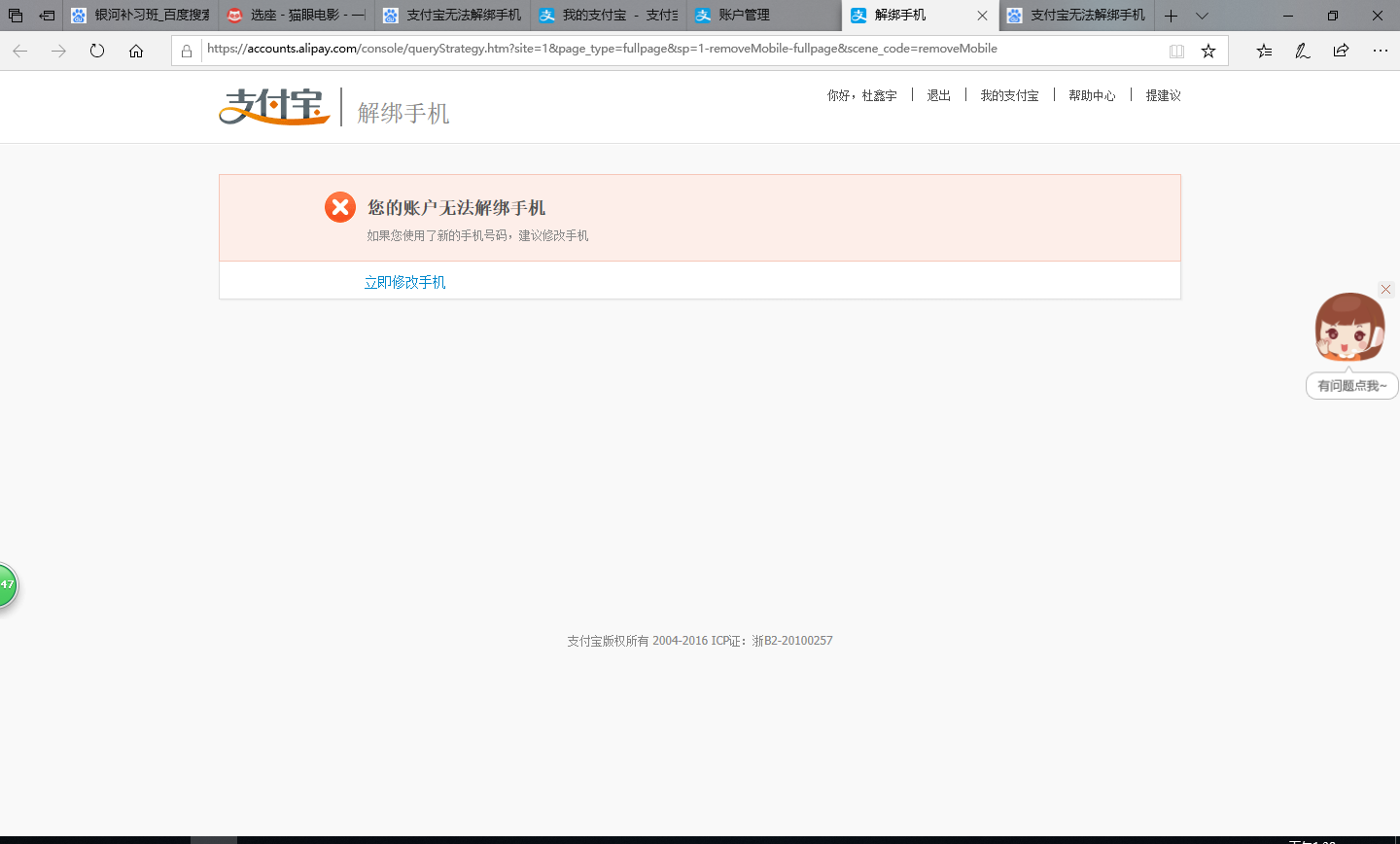
Task: Click the site security lock icon
Action: (187, 50)
